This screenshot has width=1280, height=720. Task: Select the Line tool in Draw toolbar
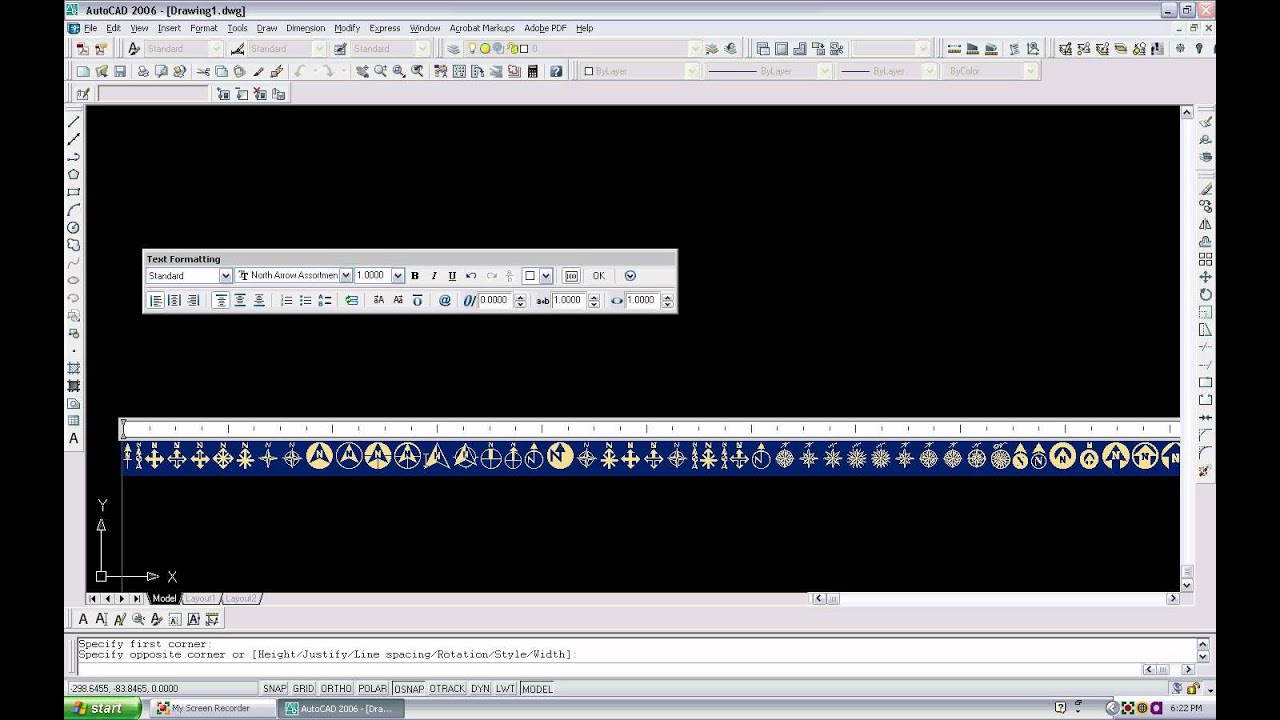pyautogui.click(x=74, y=122)
